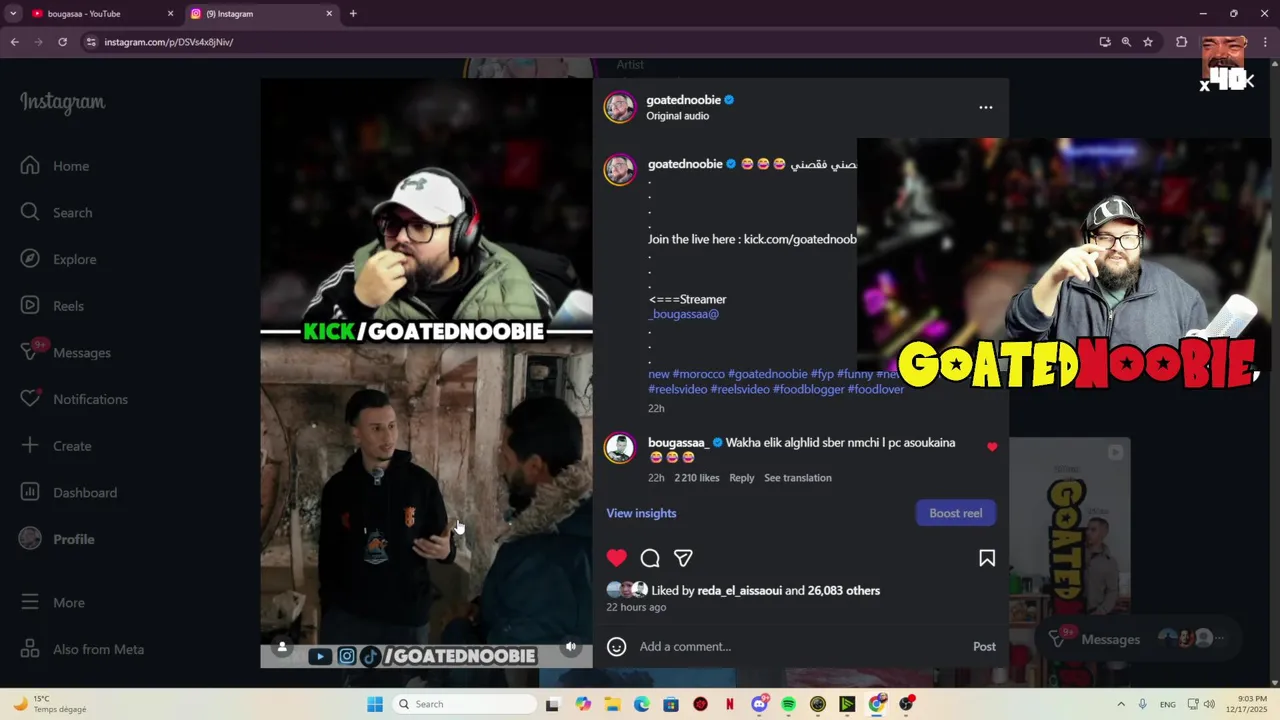The image size is (1280, 720).
Task: Open View insights link
Action: tap(641, 513)
